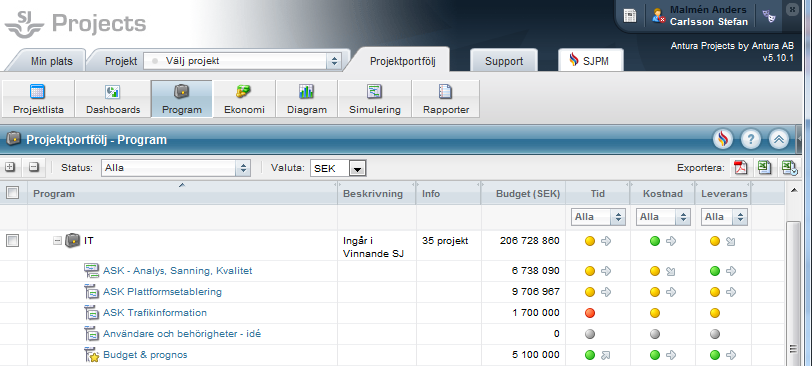
Task: Click the ASK Plattformsetablering project icon
Action: (x=91, y=292)
